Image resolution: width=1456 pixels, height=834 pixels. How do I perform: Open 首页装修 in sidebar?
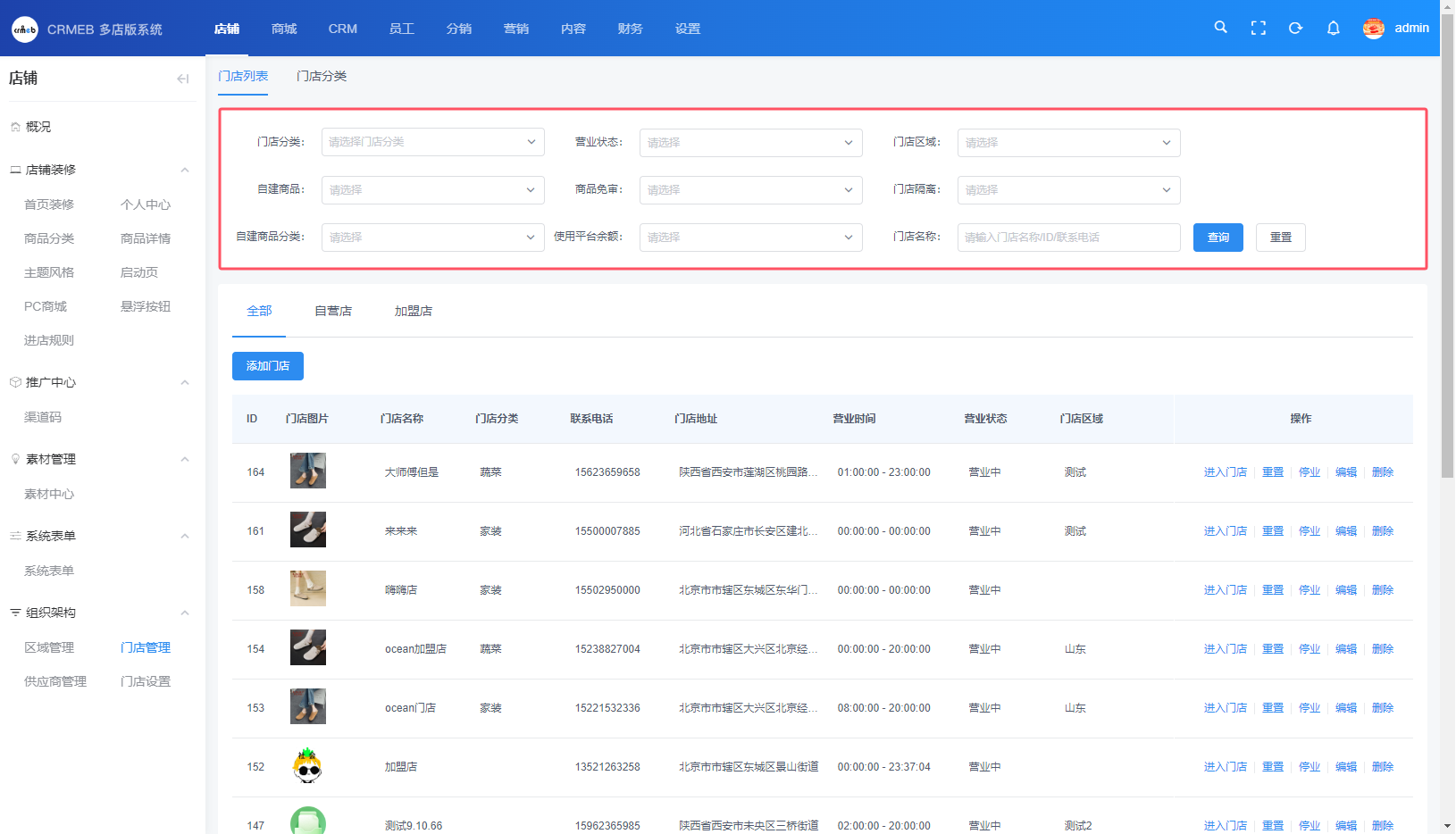[49, 204]
